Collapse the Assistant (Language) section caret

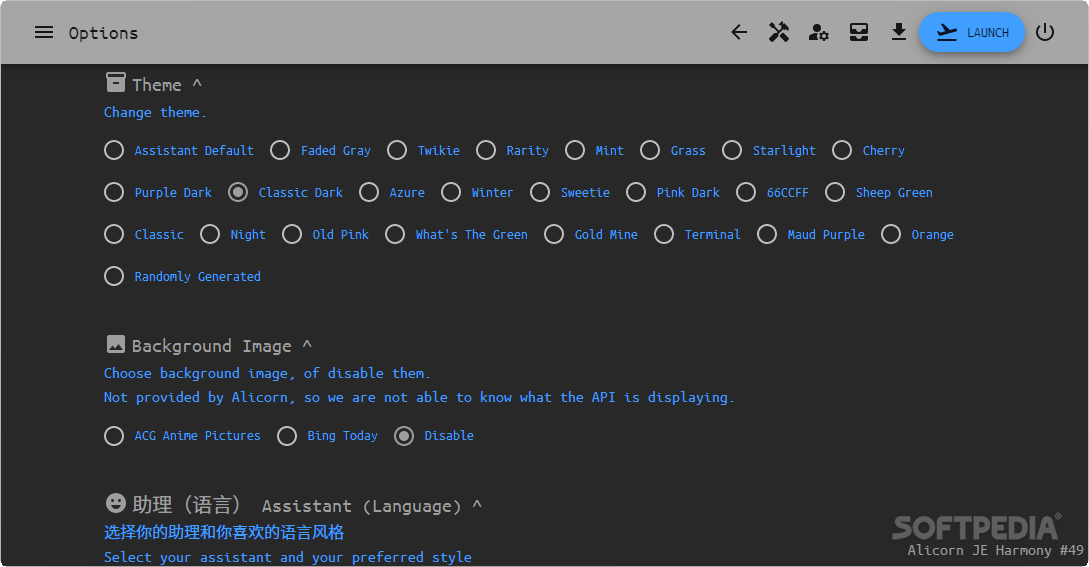pyautogui.click(x=477, y=505)
